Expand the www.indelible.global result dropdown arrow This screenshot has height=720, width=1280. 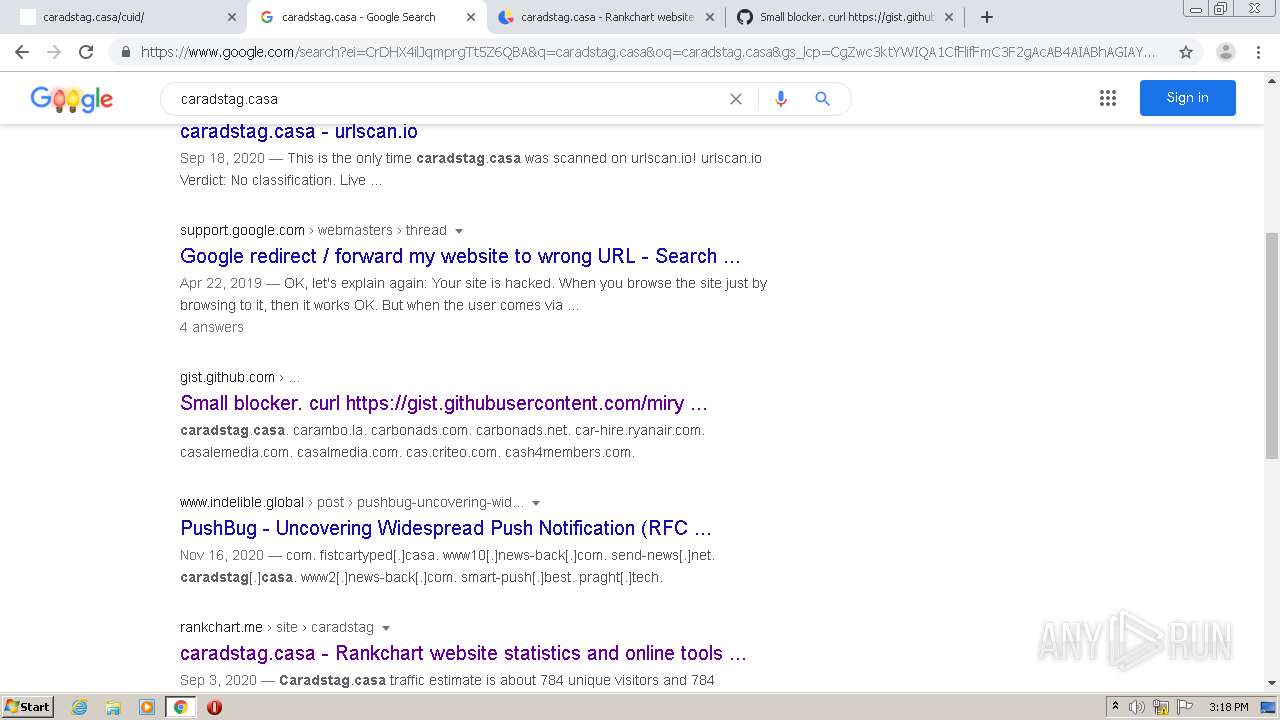536,503
